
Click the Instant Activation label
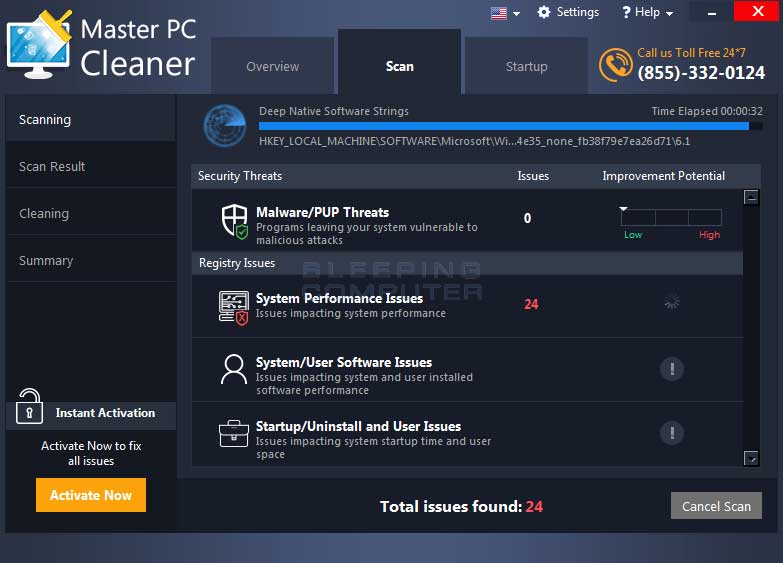pos(105,413)
